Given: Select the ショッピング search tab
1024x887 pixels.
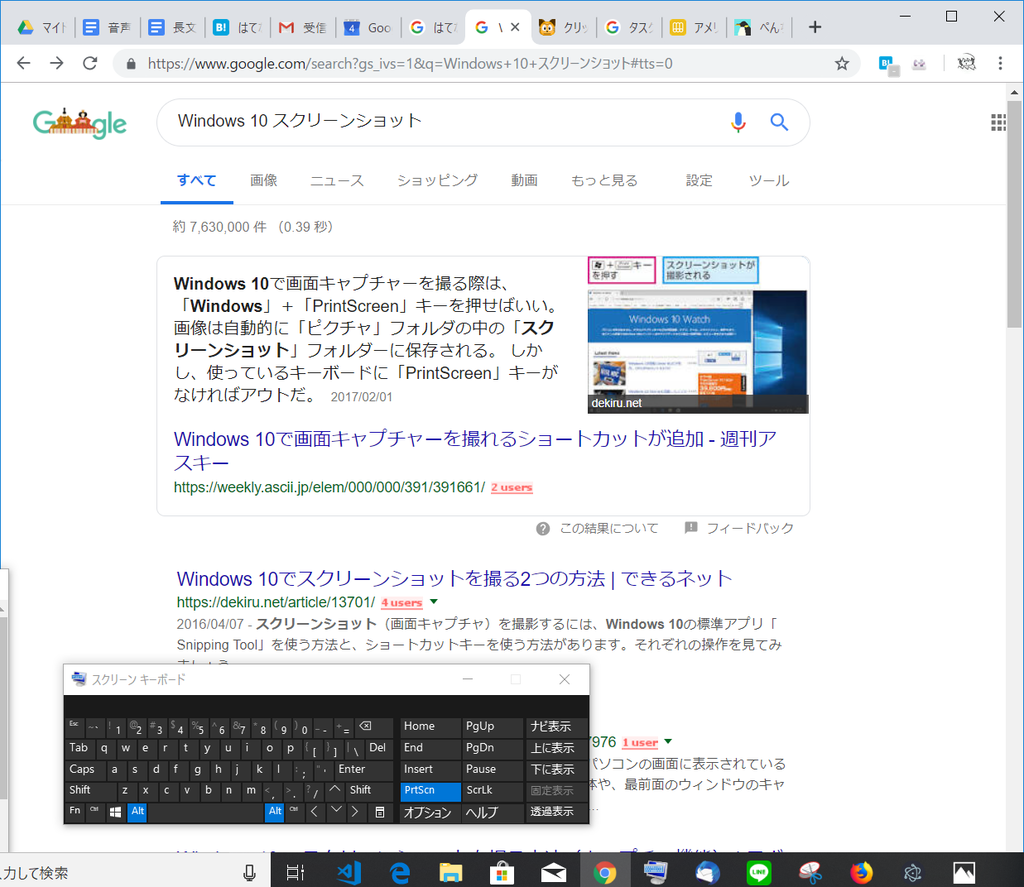Looking at the screenshot, I should click(x=438, y=180).
